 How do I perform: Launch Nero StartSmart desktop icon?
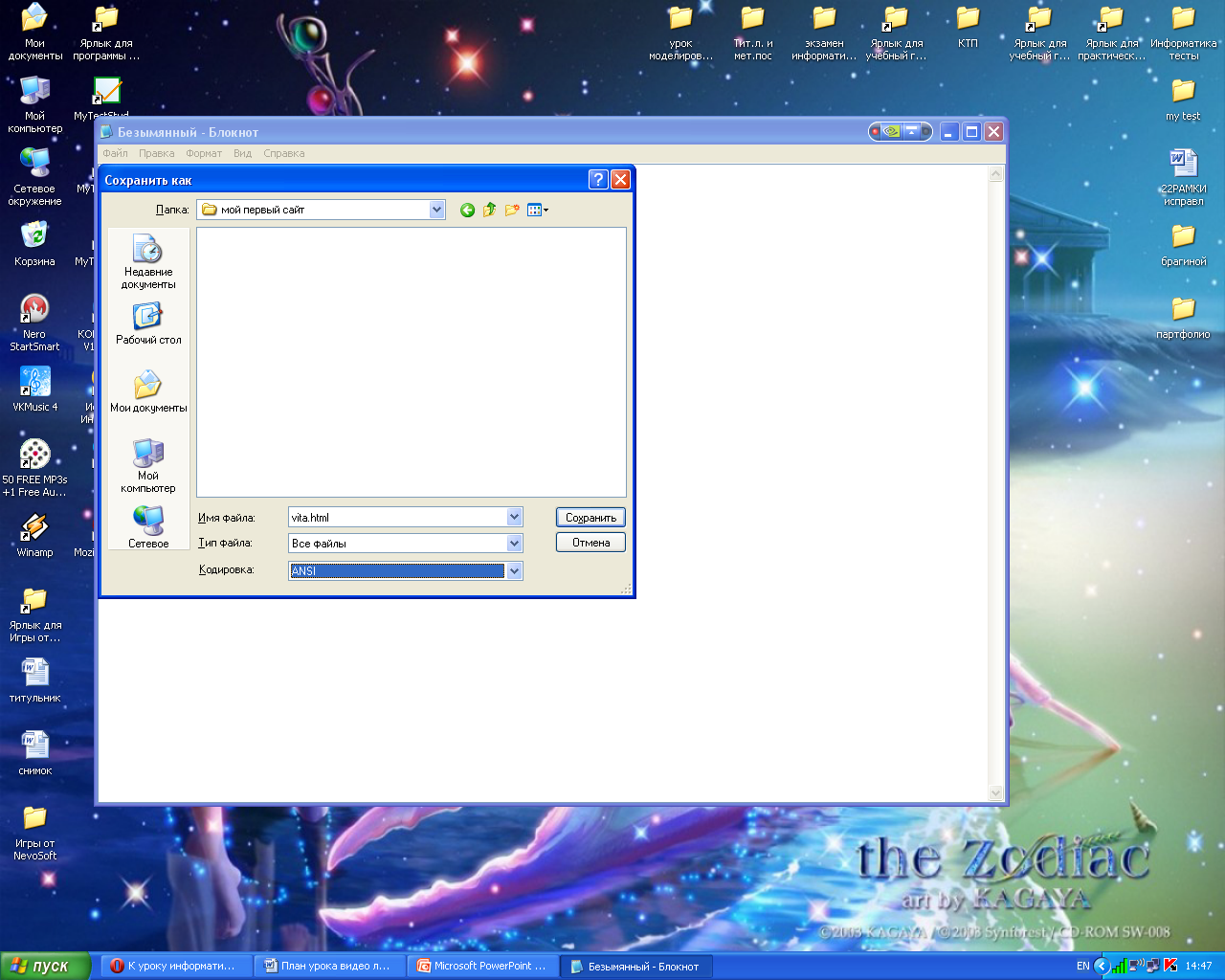(34, 323)
